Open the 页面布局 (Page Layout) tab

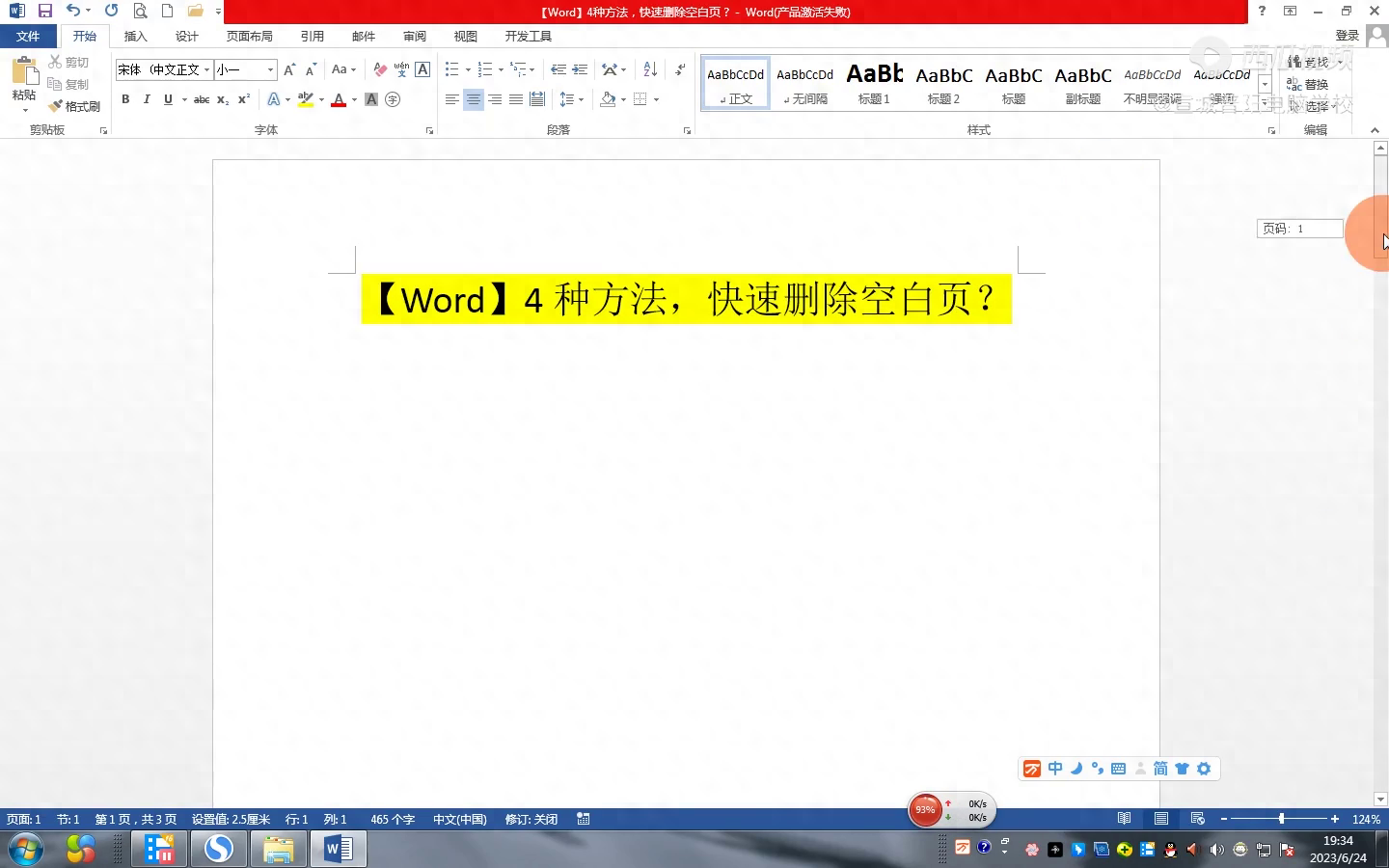tap(249, 36)
